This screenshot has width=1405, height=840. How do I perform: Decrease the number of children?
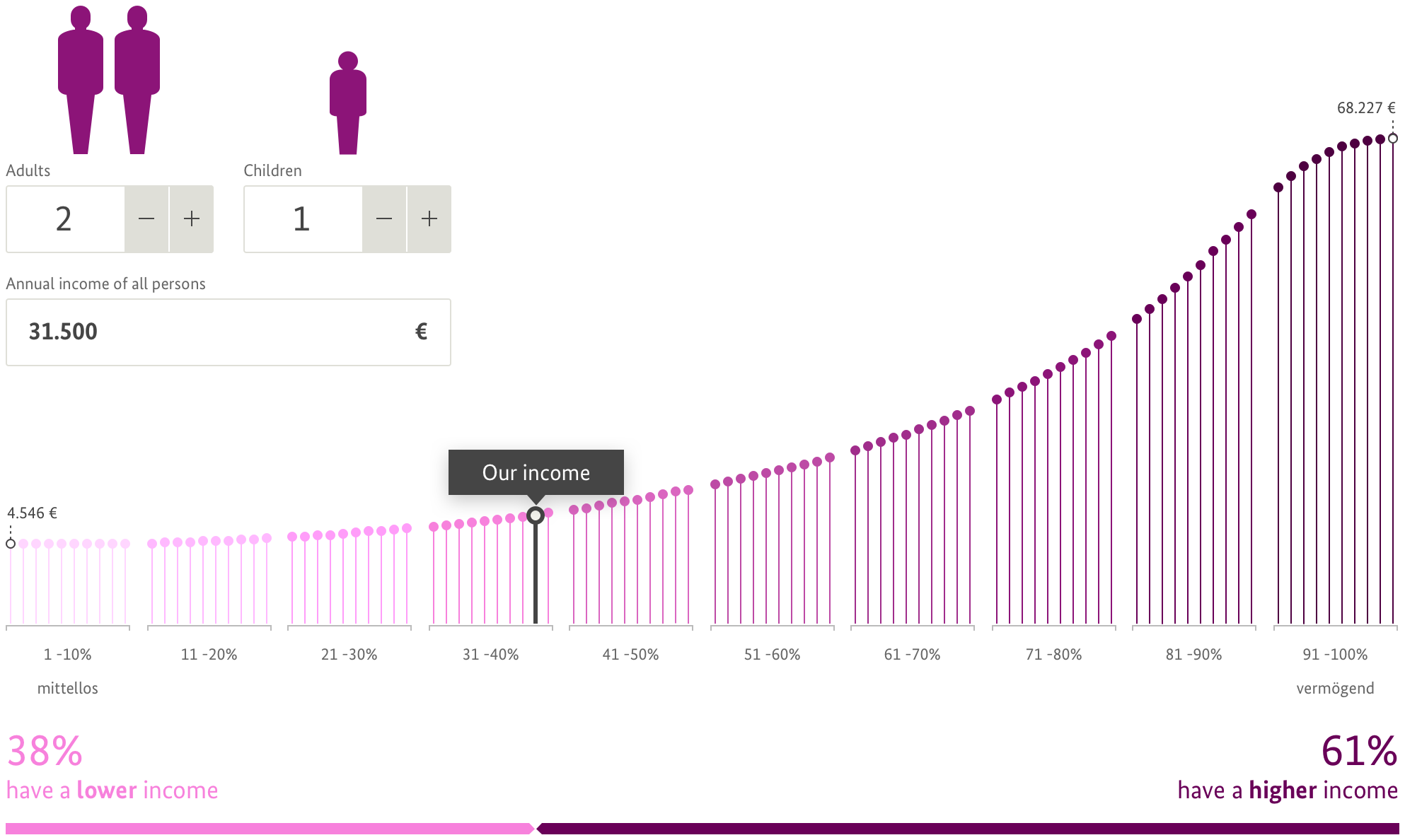(x=384, y=219)
